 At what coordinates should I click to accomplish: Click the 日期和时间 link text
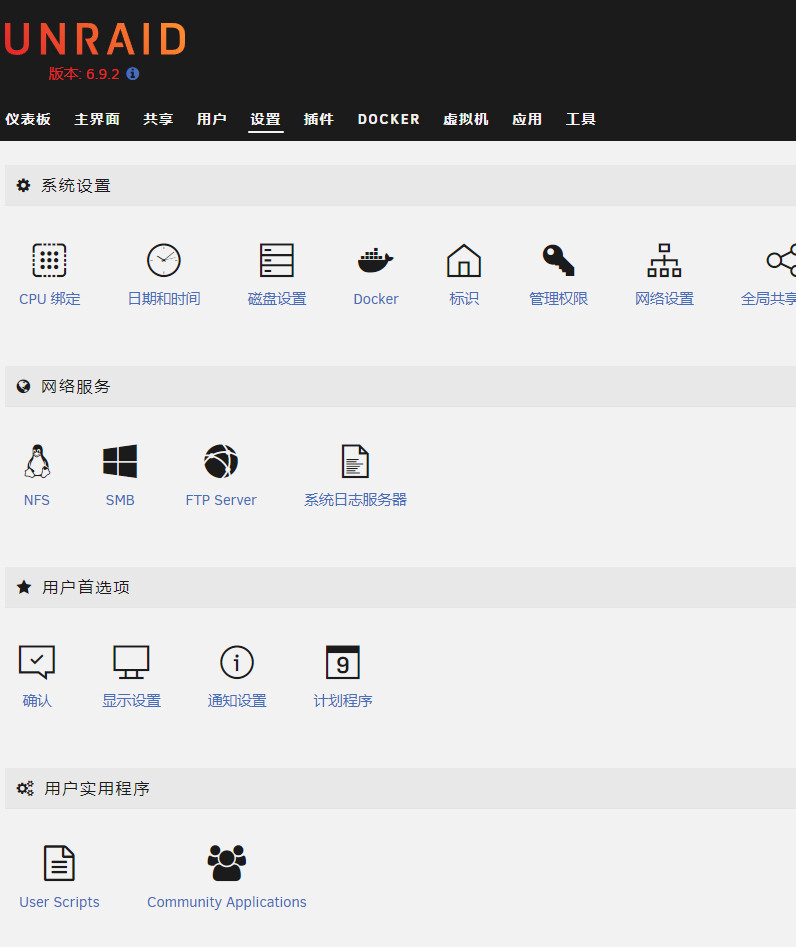[x=164, y=299]
